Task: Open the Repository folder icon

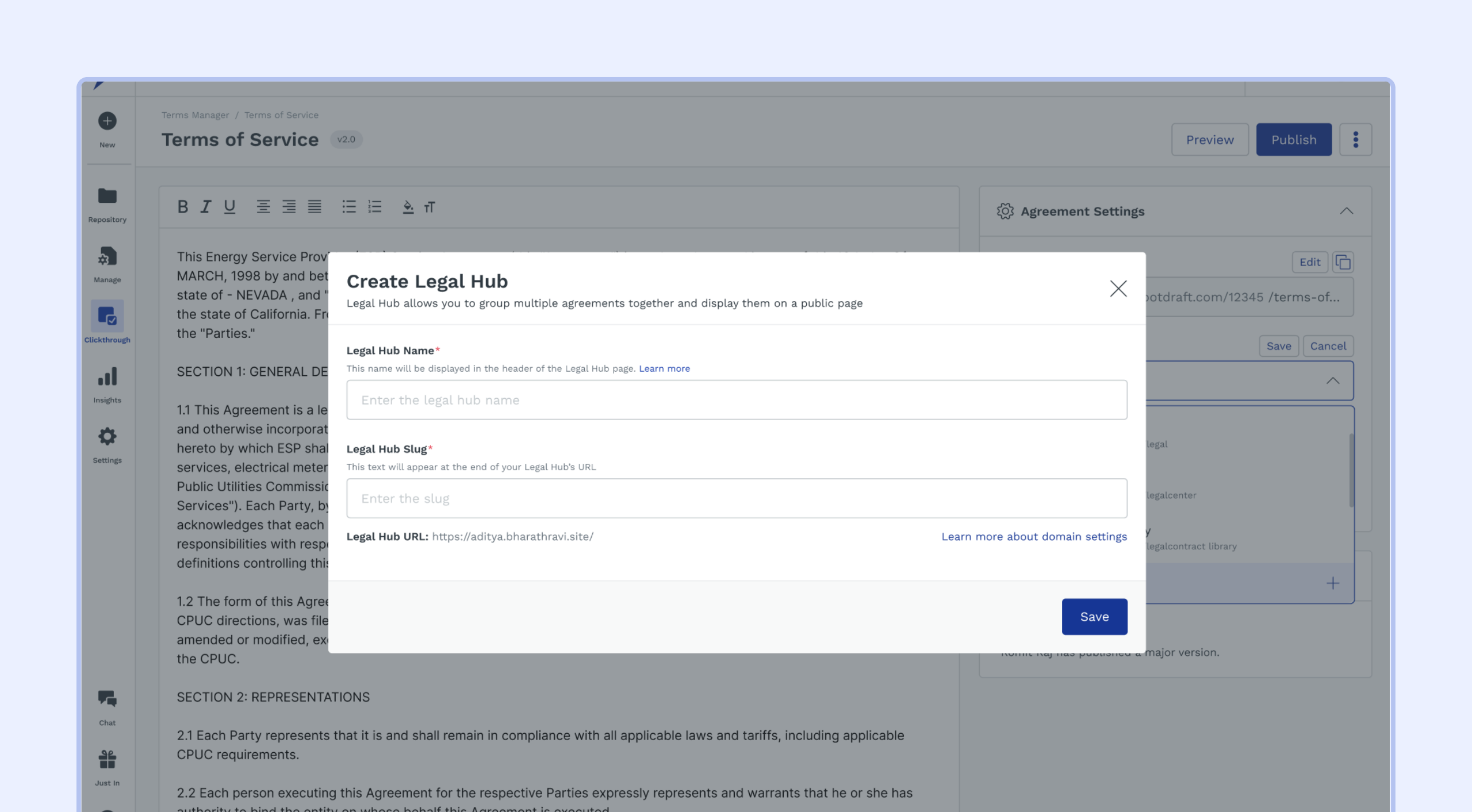Action: (107, 196)
